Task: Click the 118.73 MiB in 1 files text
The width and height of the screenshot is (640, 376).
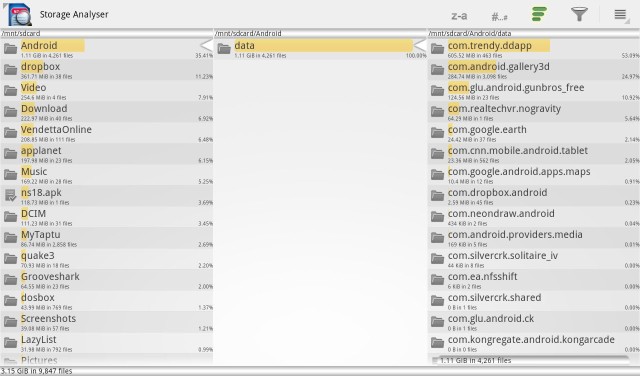Action: (45, 202)
